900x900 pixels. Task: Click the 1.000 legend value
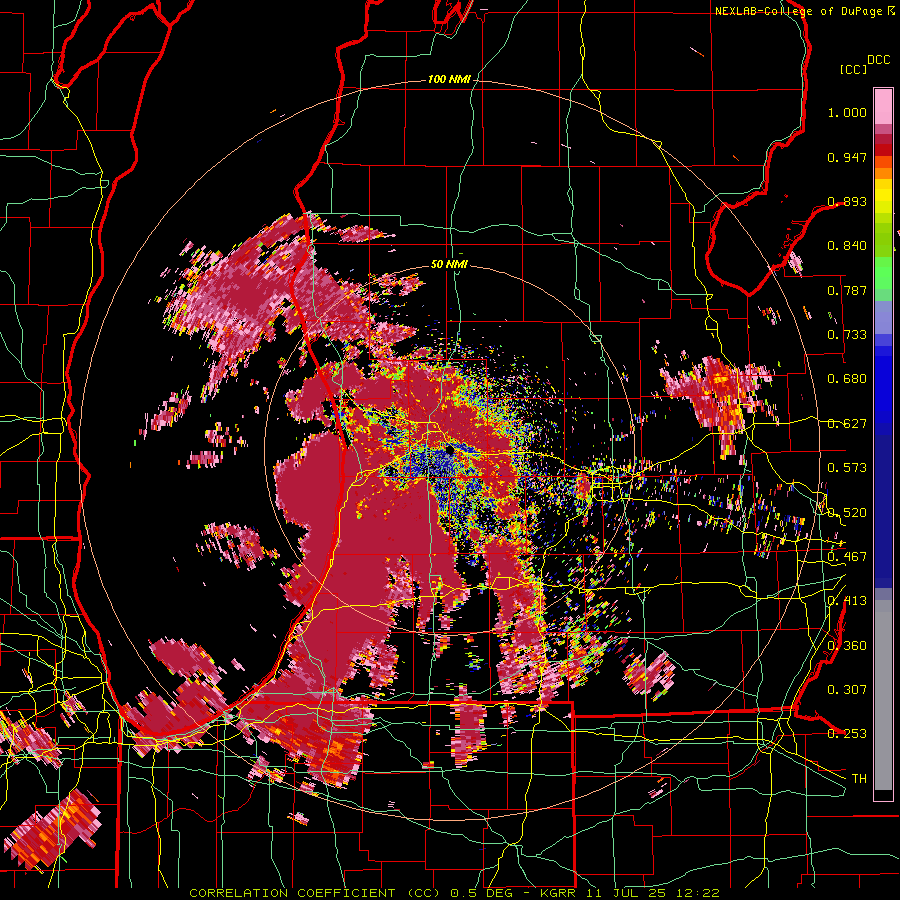[x=847, y=112]
